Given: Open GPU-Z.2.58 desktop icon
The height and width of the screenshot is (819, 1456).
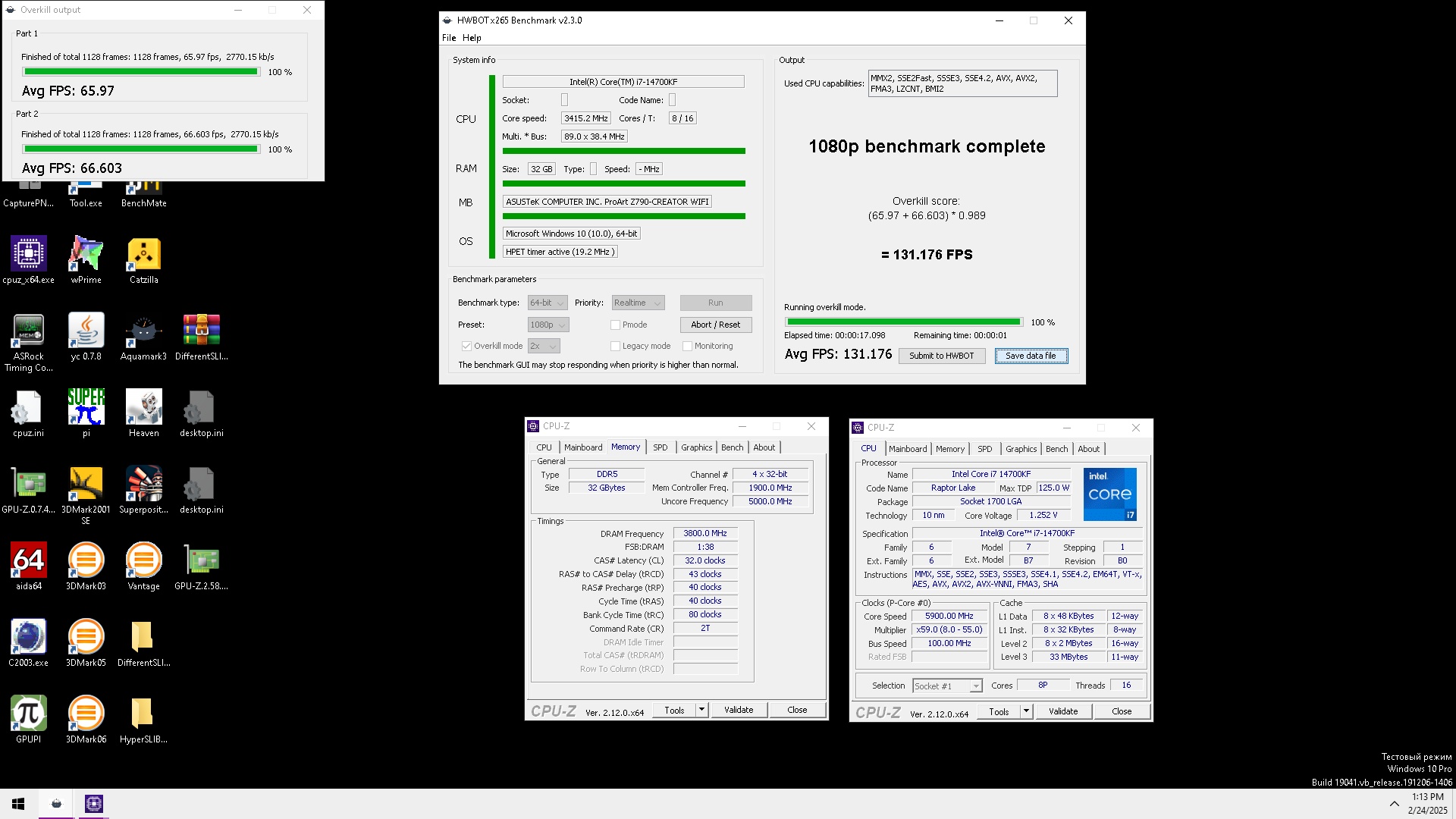Looking at the screenshot, I should (x=201, y=566).
